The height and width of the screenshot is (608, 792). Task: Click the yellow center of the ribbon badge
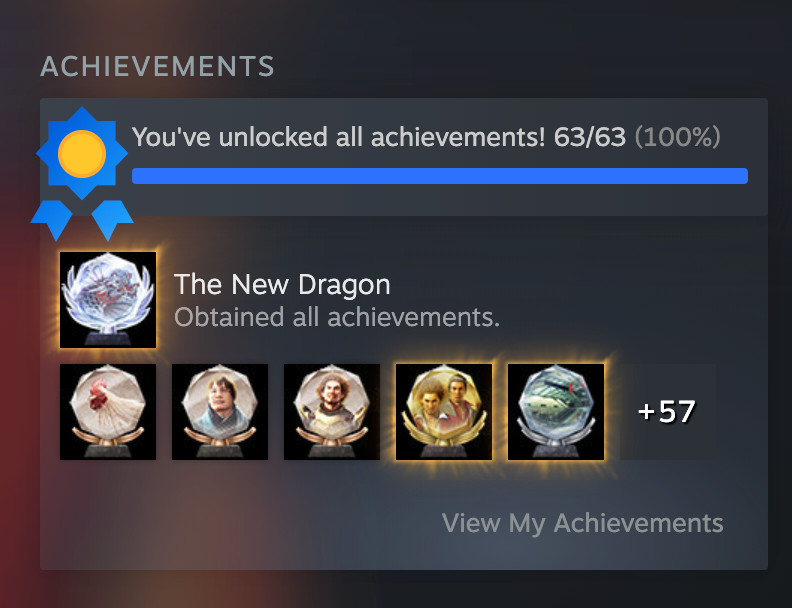(x=82, y=154)
